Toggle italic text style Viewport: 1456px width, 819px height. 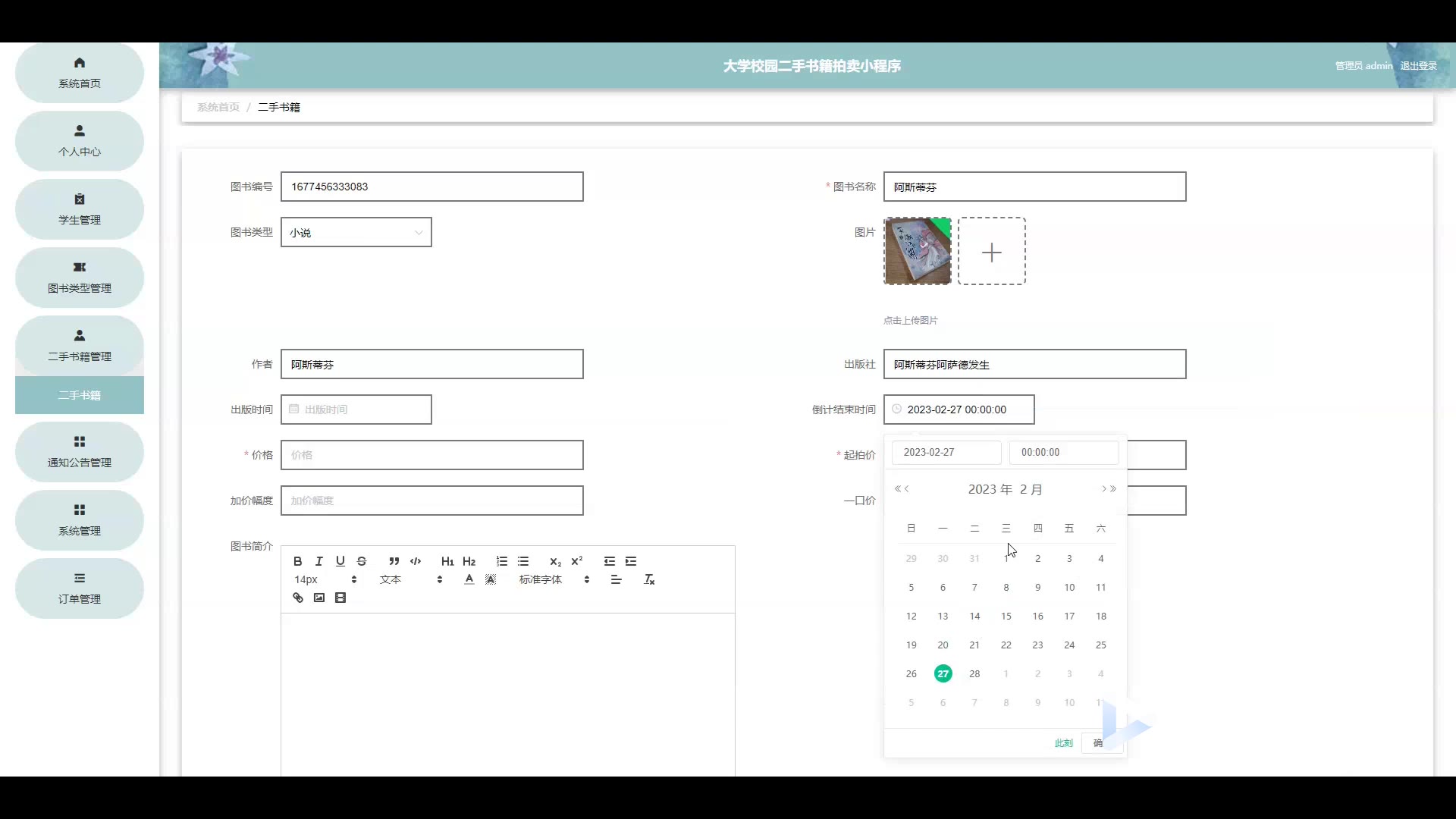pos(319,561)
